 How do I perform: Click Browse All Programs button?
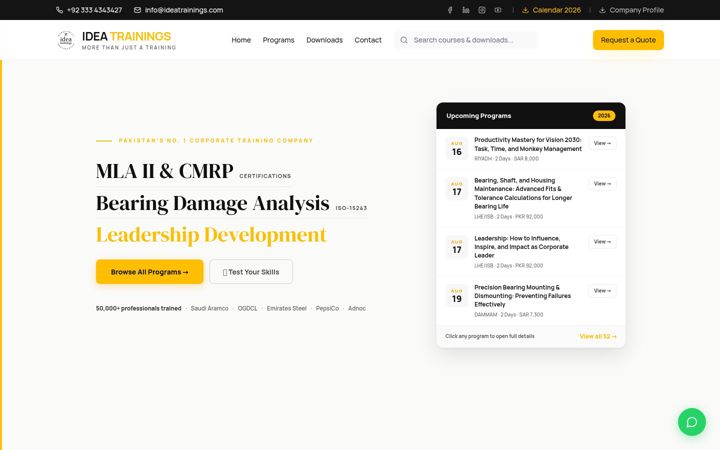[150, 272]
